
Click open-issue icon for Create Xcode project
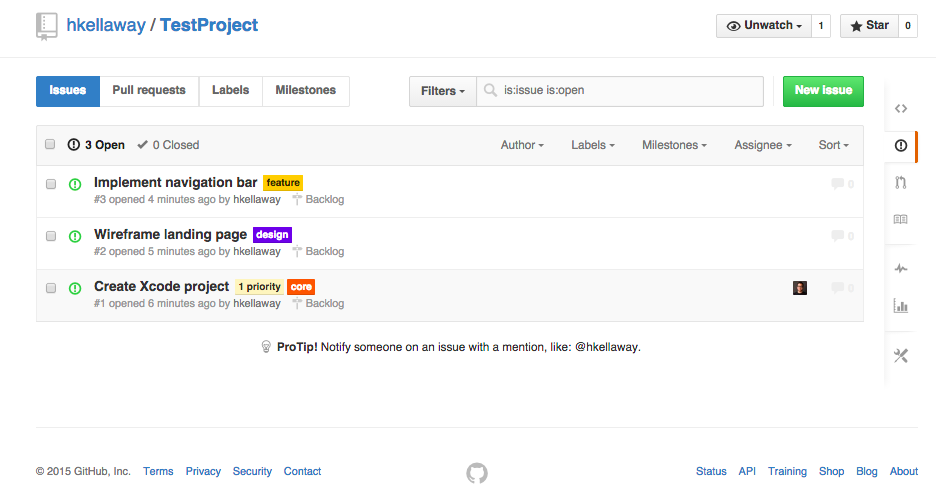[75, 288]
